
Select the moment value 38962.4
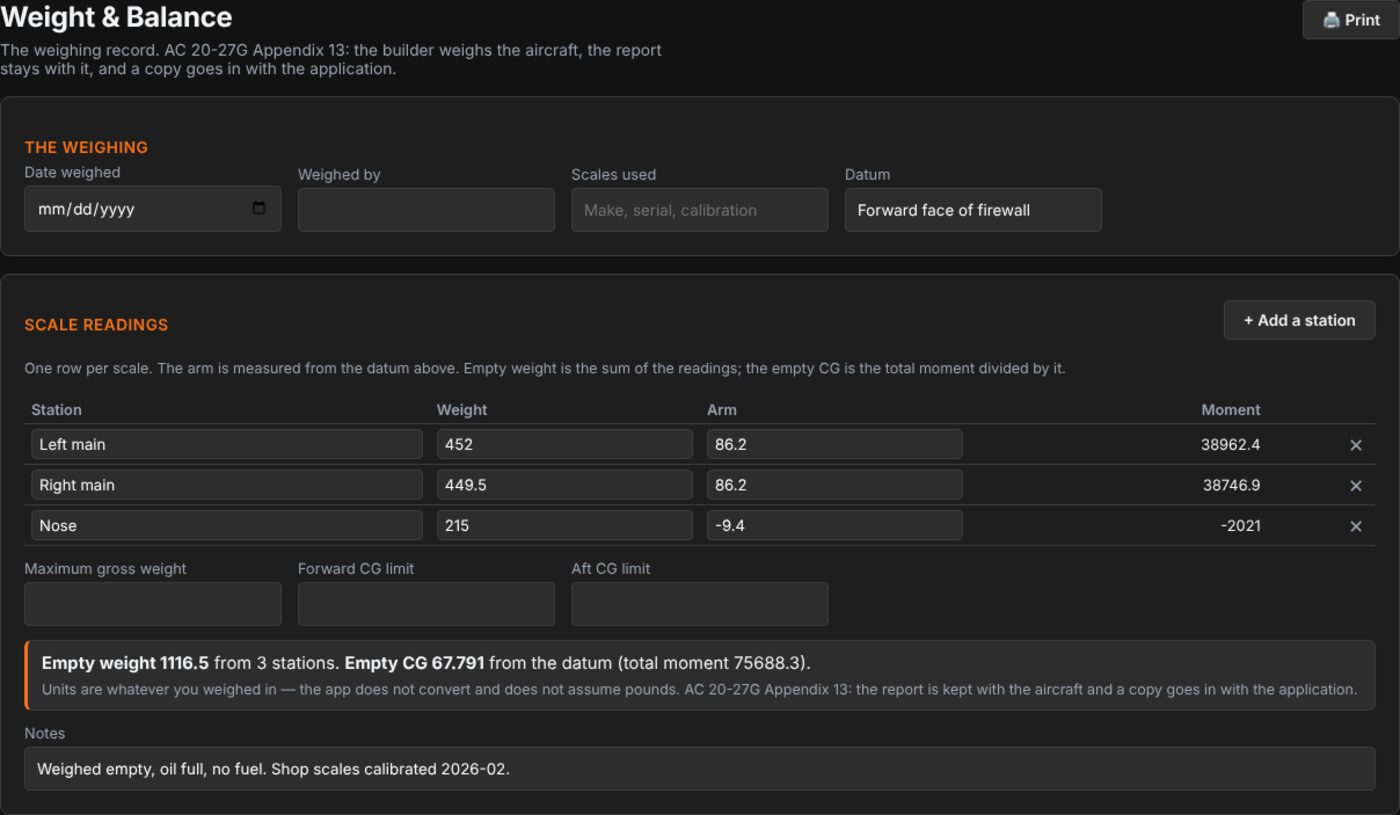(1230, 445)
